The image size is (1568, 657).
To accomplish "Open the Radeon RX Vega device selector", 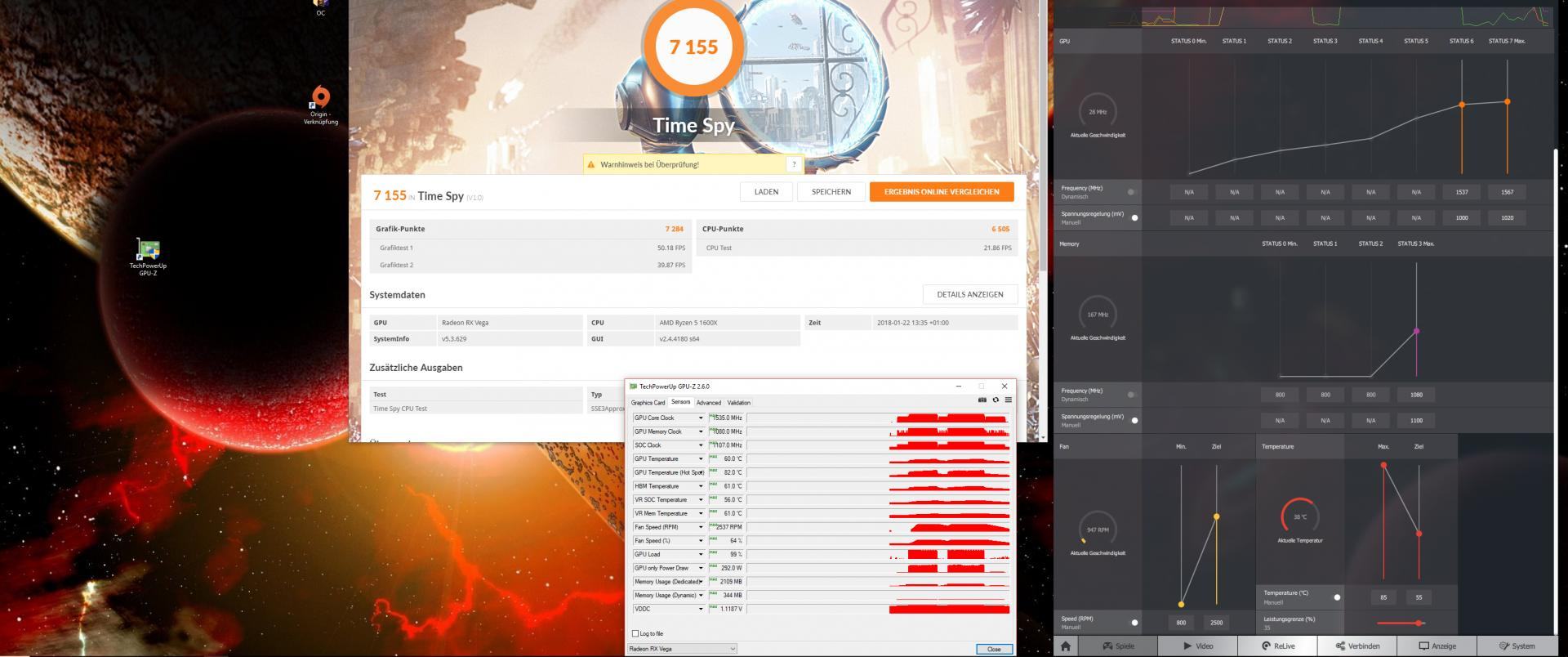I will tap(682, 649).
